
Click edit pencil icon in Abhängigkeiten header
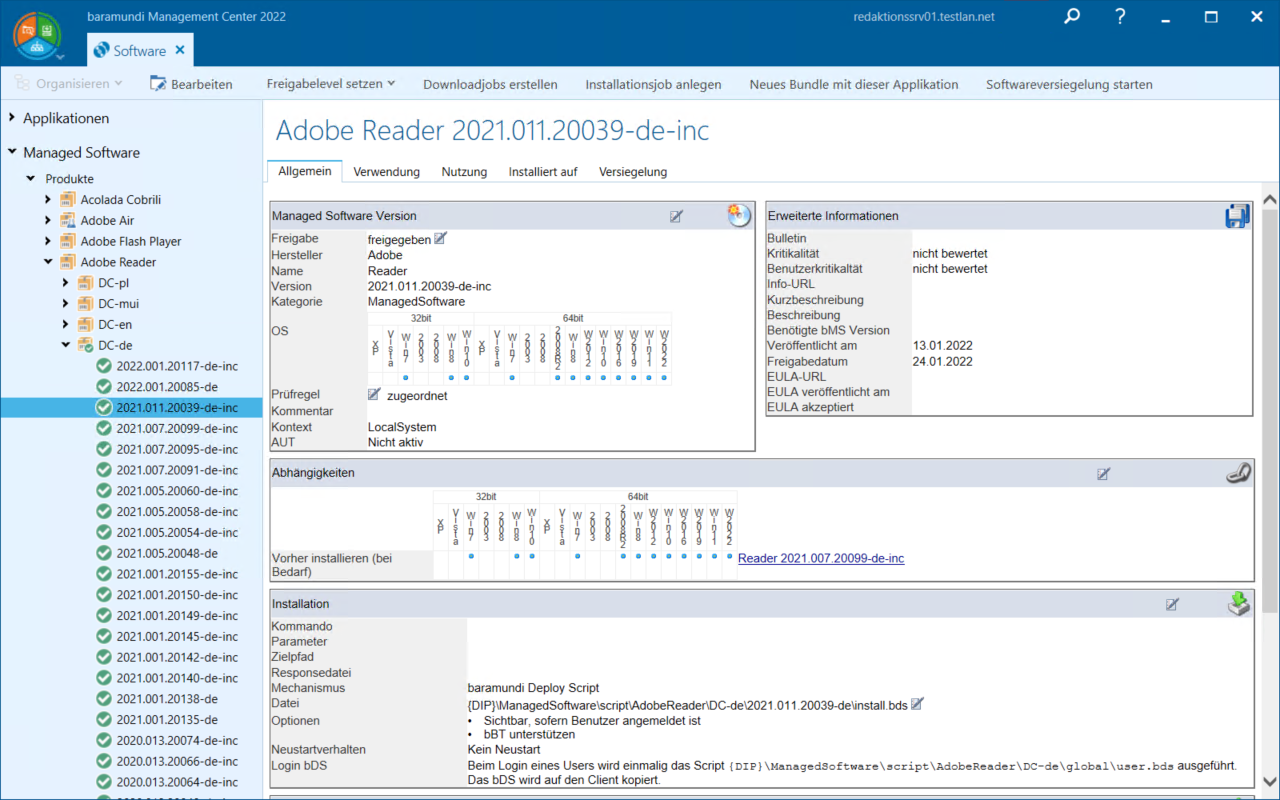point(1104,473)
